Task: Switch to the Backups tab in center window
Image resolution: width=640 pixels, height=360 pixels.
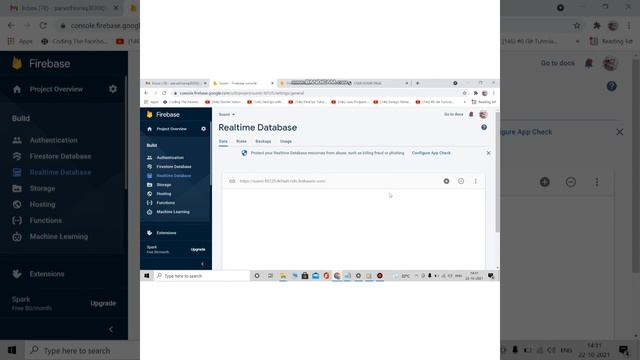Action: point(263,141)
